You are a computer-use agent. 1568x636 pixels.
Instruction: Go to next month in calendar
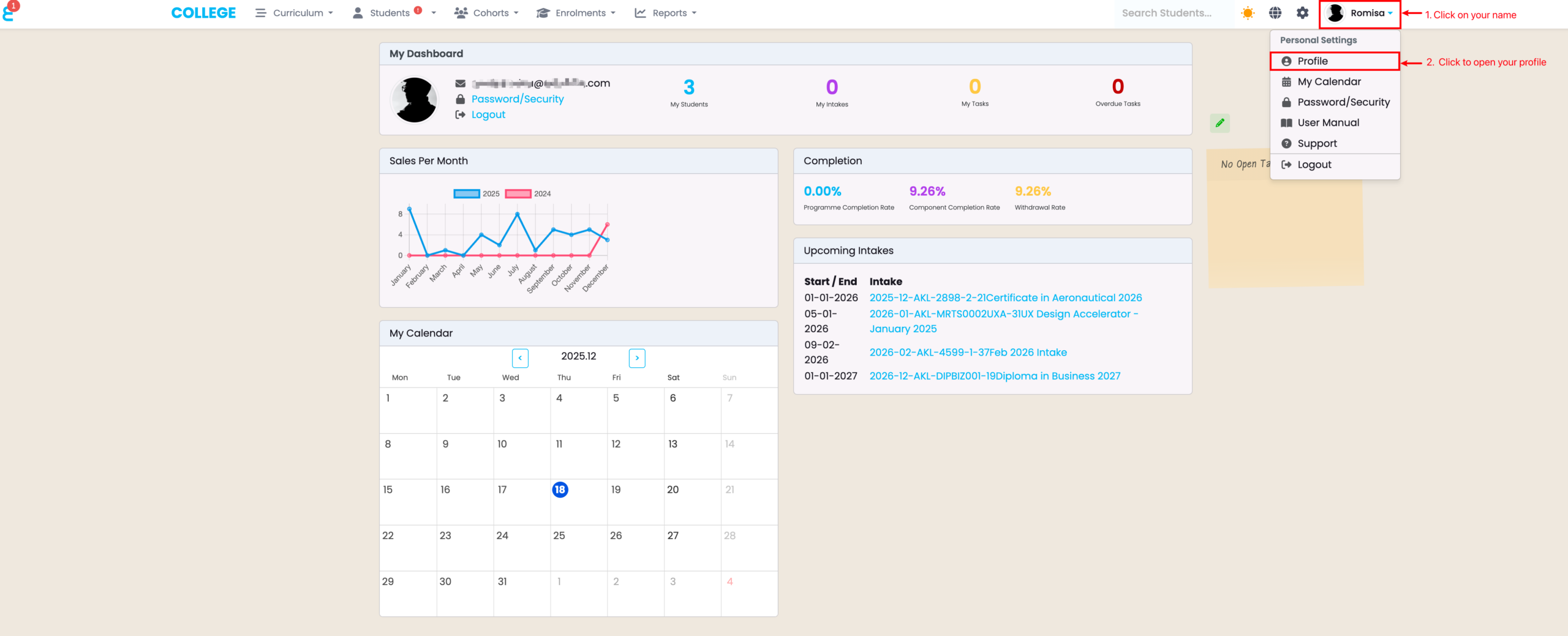pyautogui.click(x=636, y=357)
